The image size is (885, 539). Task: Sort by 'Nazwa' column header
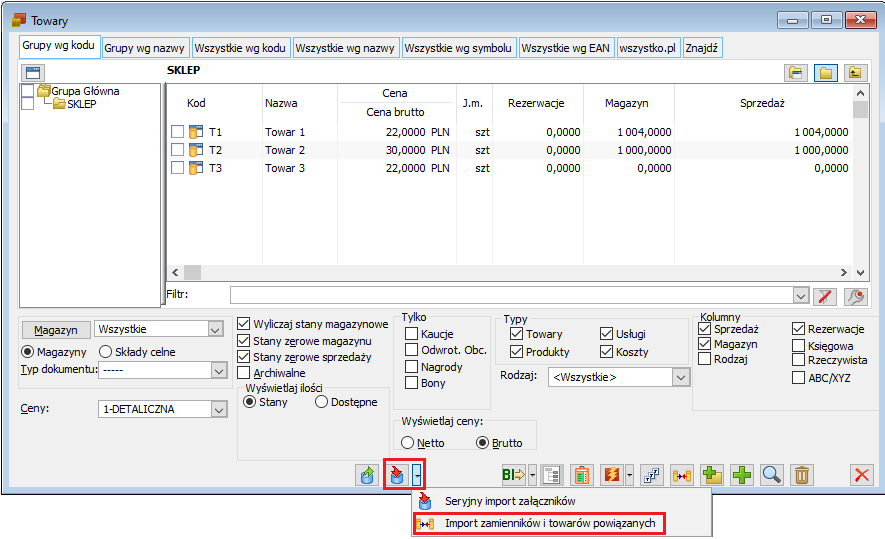(x=281, y=103)
